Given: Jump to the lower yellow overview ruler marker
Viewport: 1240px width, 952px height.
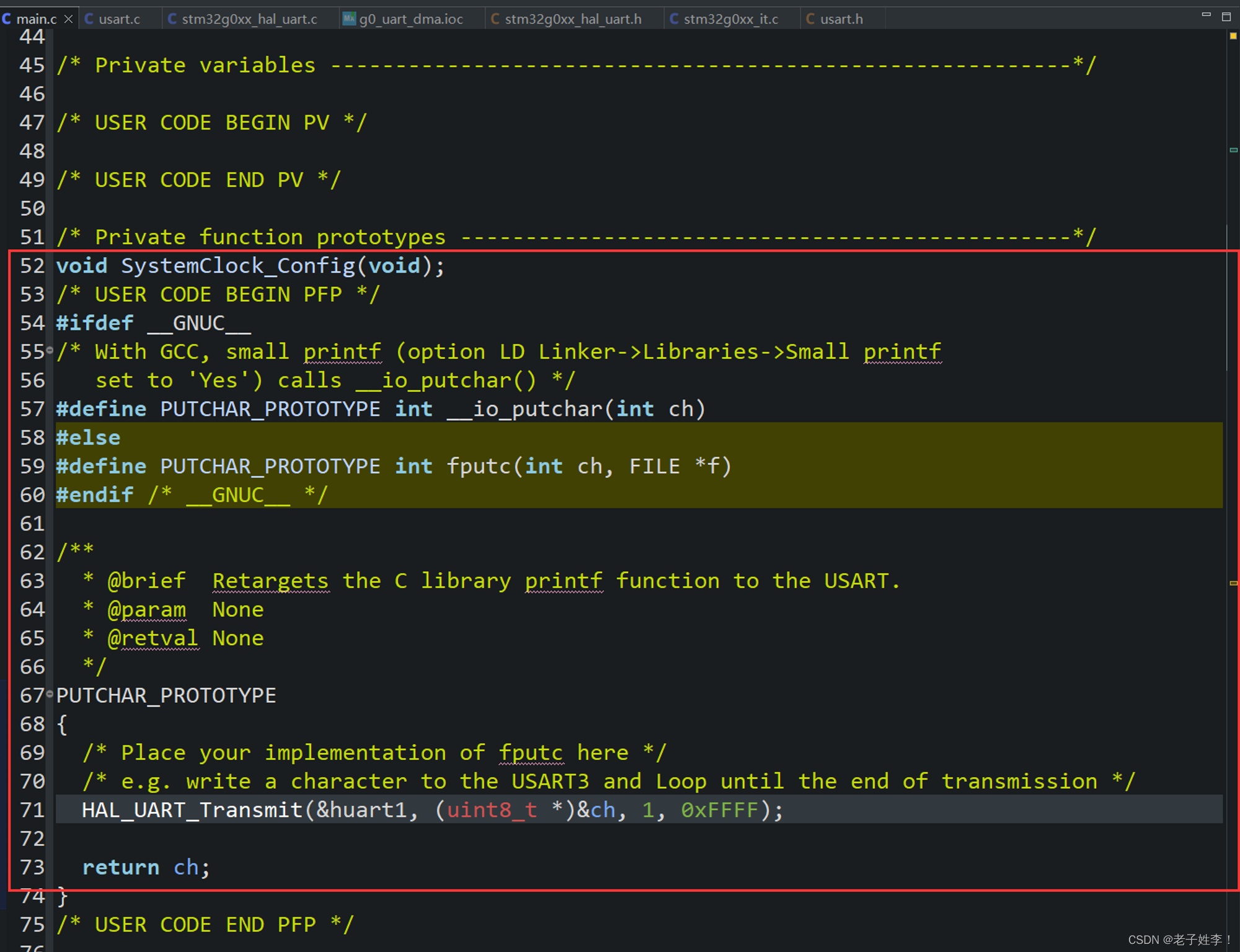Looking at the screenshot, I should point(1233,583).
